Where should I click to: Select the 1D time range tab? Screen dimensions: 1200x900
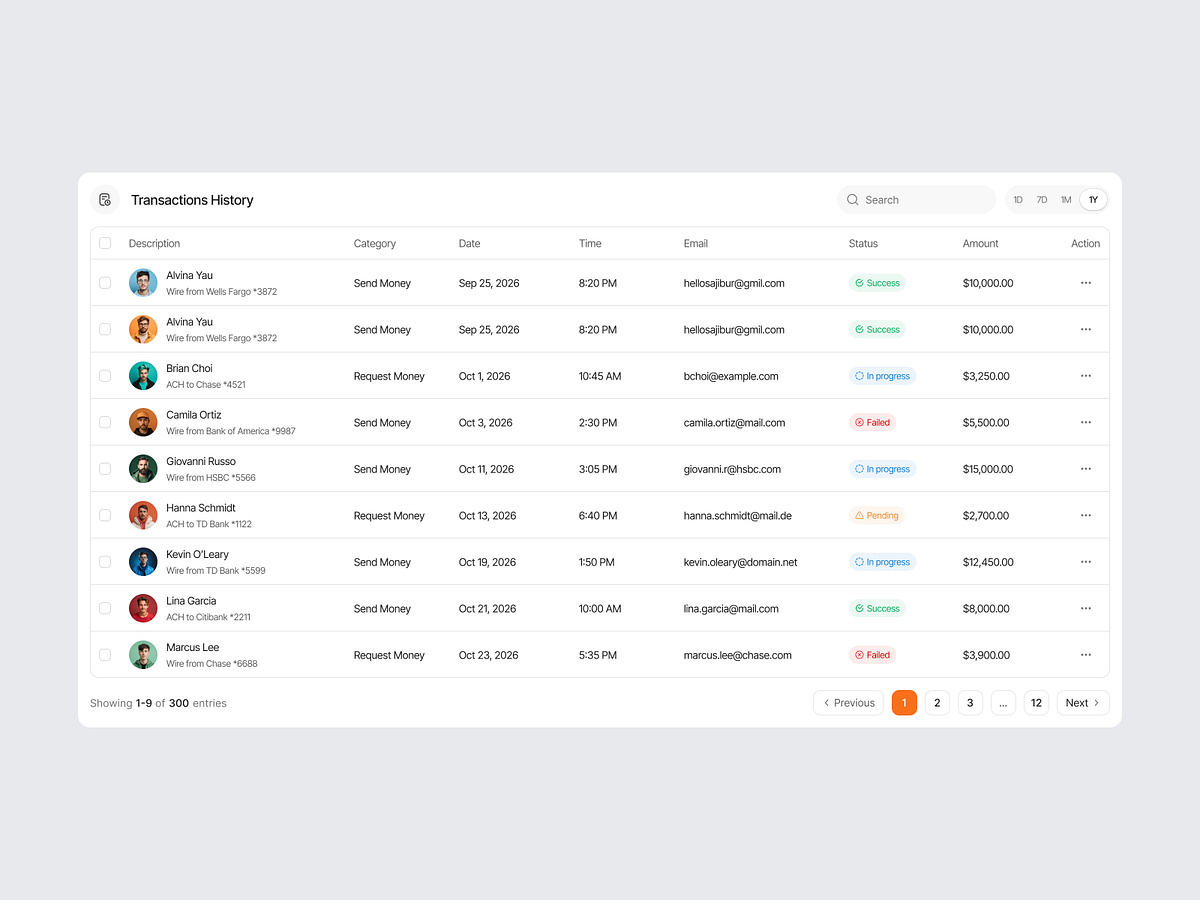coord(1018,200)
